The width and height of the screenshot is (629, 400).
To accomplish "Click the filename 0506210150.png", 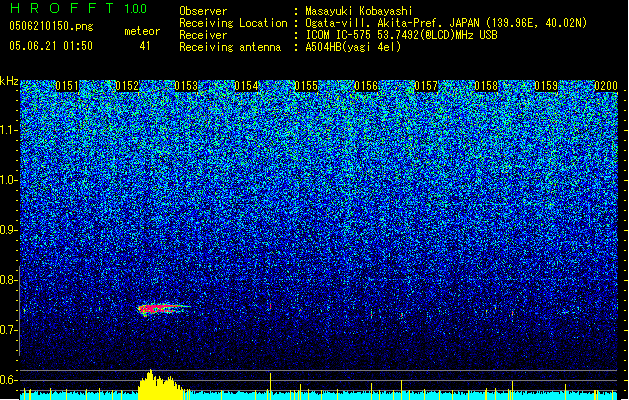I will (51, 26).
